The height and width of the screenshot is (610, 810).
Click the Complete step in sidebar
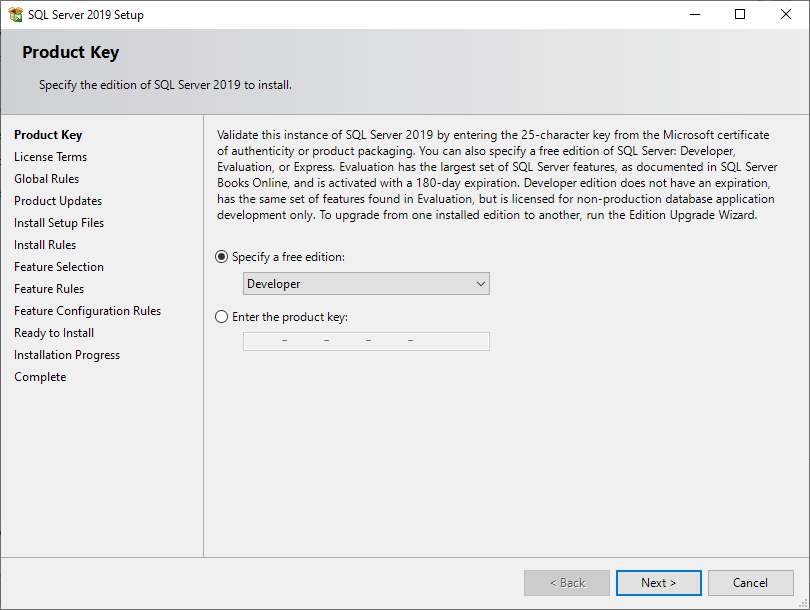click(x=40, y=377)
